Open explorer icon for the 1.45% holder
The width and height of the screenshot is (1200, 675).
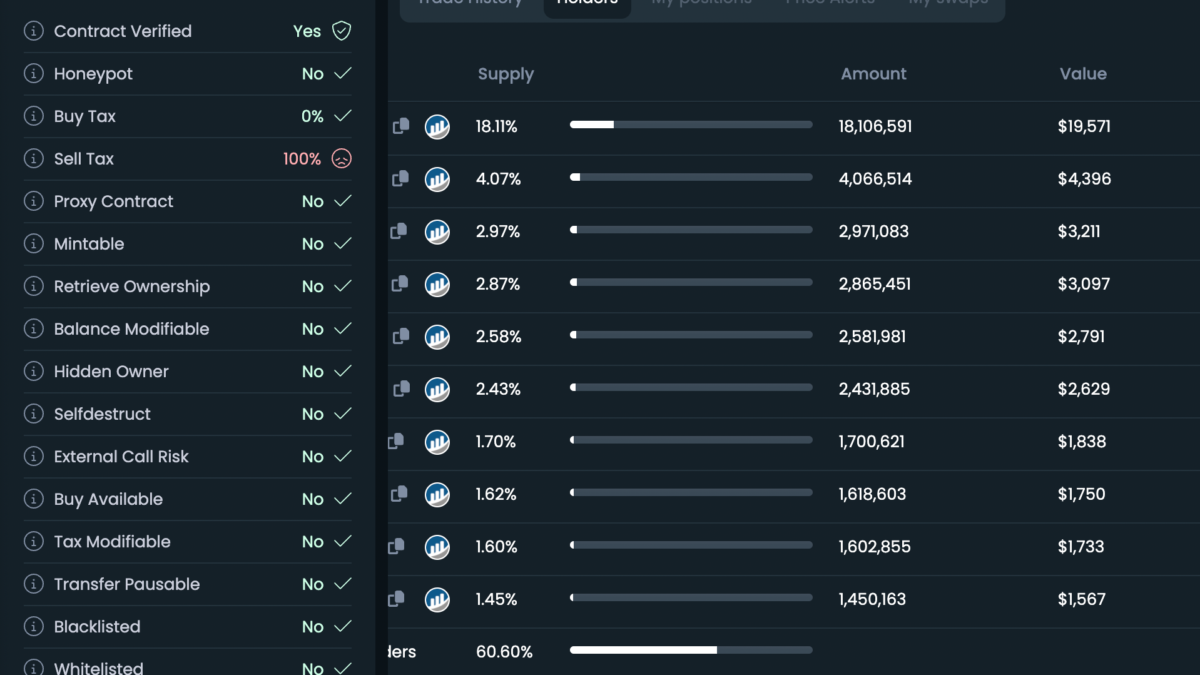coord(437,599)
